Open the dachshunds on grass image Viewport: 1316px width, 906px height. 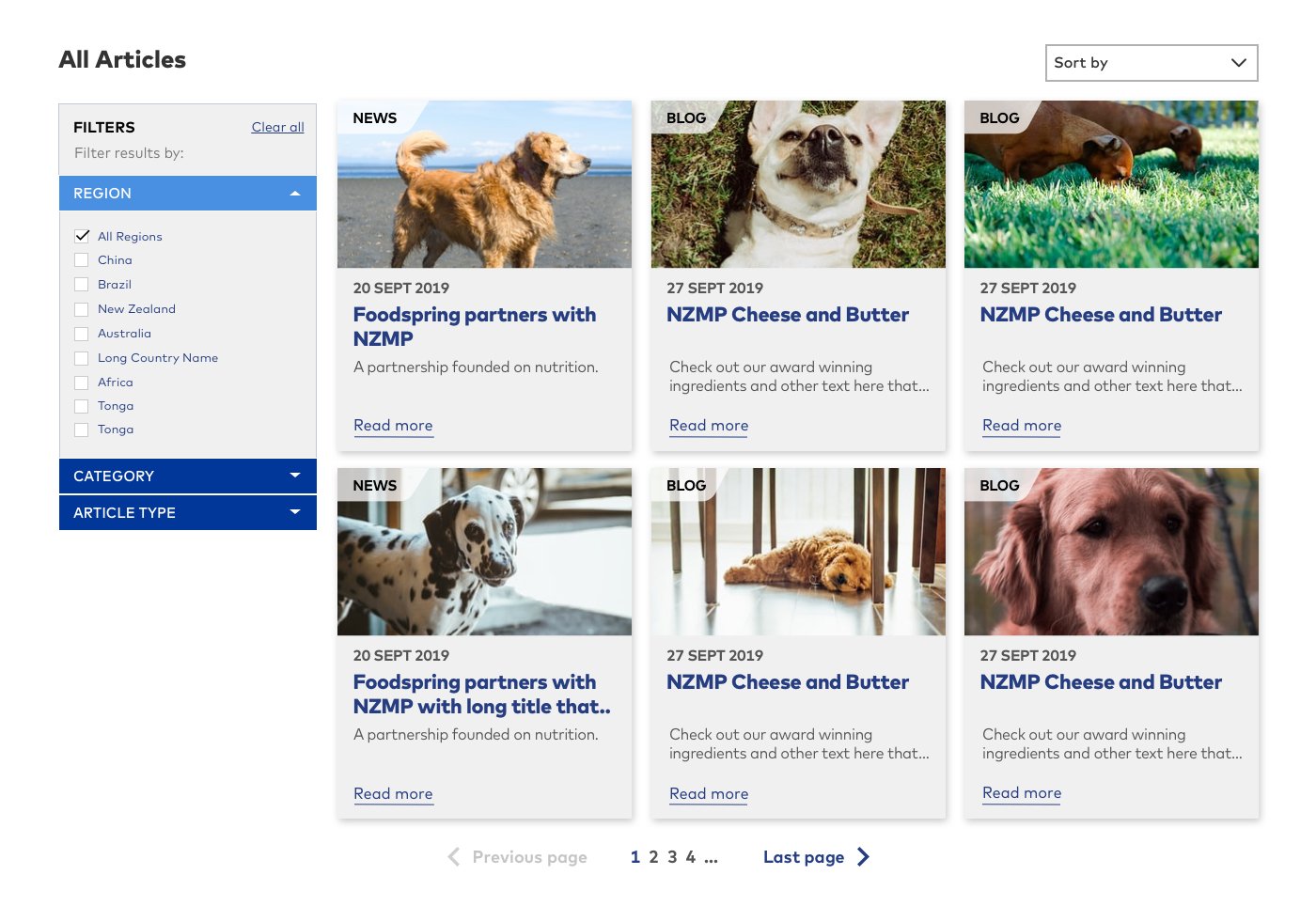[x=1111, y=185]
